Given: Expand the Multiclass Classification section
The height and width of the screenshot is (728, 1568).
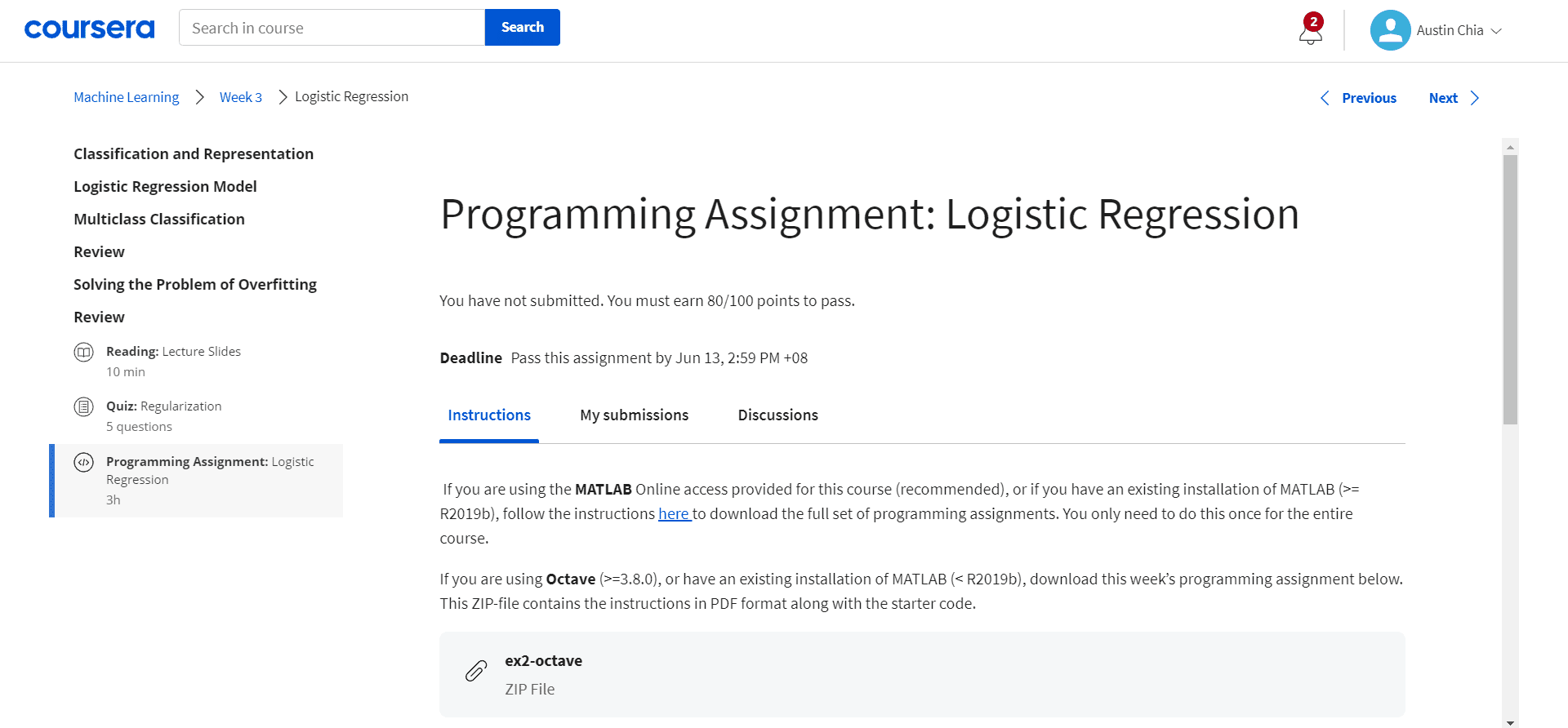Looking at the screenshot, I should pyautogui.click(x=159, y=220).
